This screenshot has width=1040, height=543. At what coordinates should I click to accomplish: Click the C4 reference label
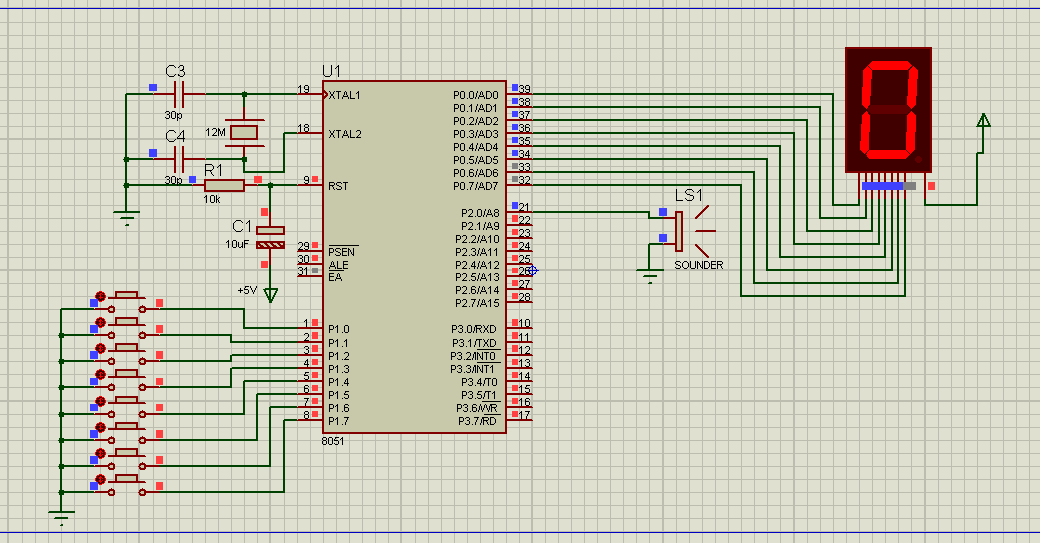(175, 136)
